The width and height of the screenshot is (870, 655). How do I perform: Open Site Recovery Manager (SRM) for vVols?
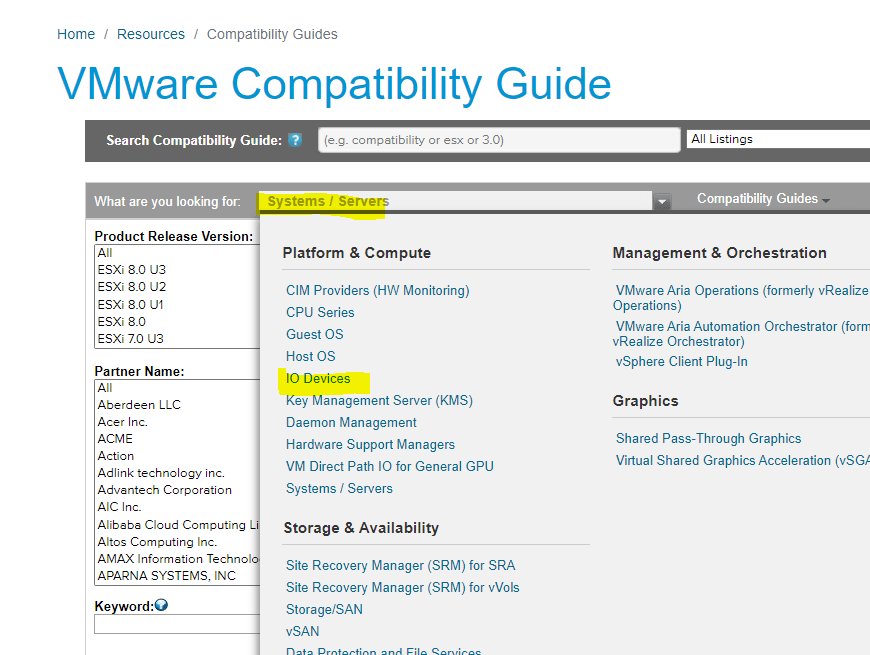click(x=403, y=587)
